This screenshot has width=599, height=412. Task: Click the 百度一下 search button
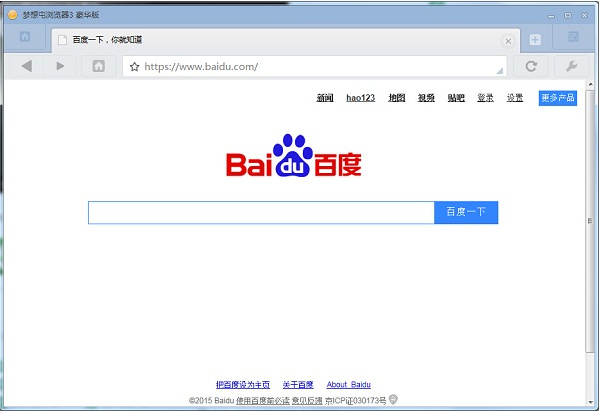point(466,212)
